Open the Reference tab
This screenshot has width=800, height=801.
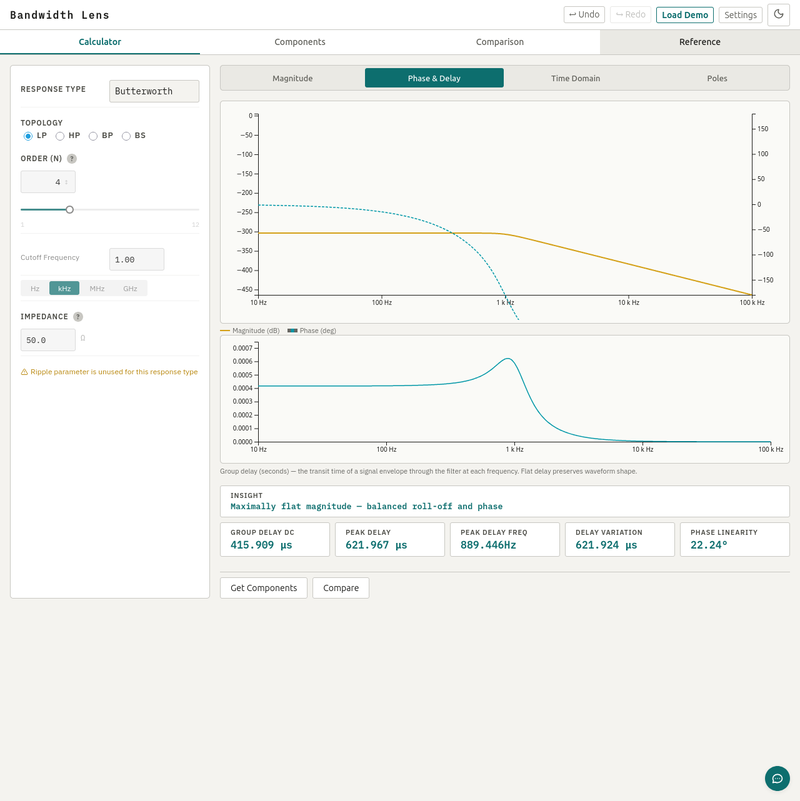click(x=699, y=42)
